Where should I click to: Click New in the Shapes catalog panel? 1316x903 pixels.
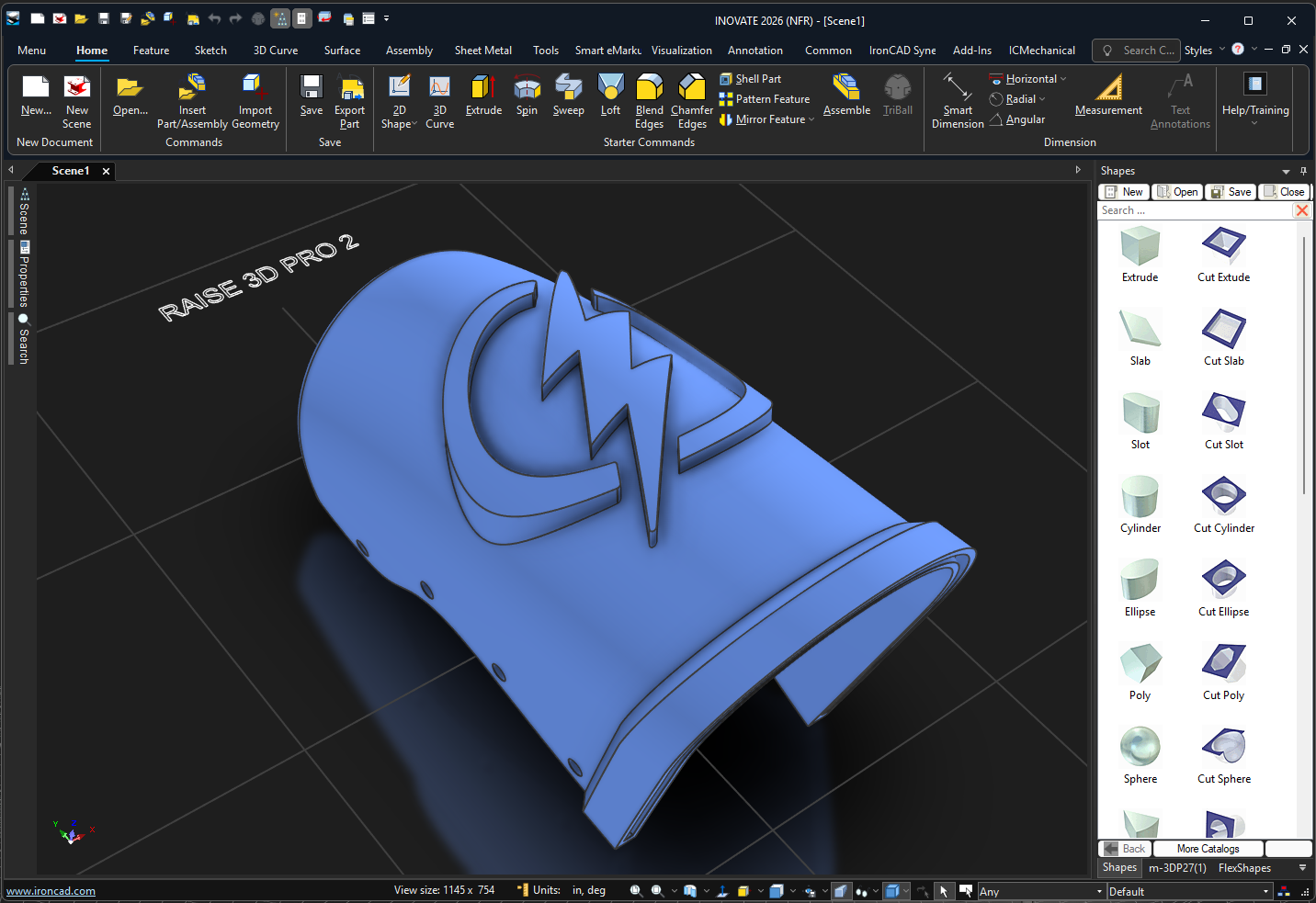(1124, 192)
